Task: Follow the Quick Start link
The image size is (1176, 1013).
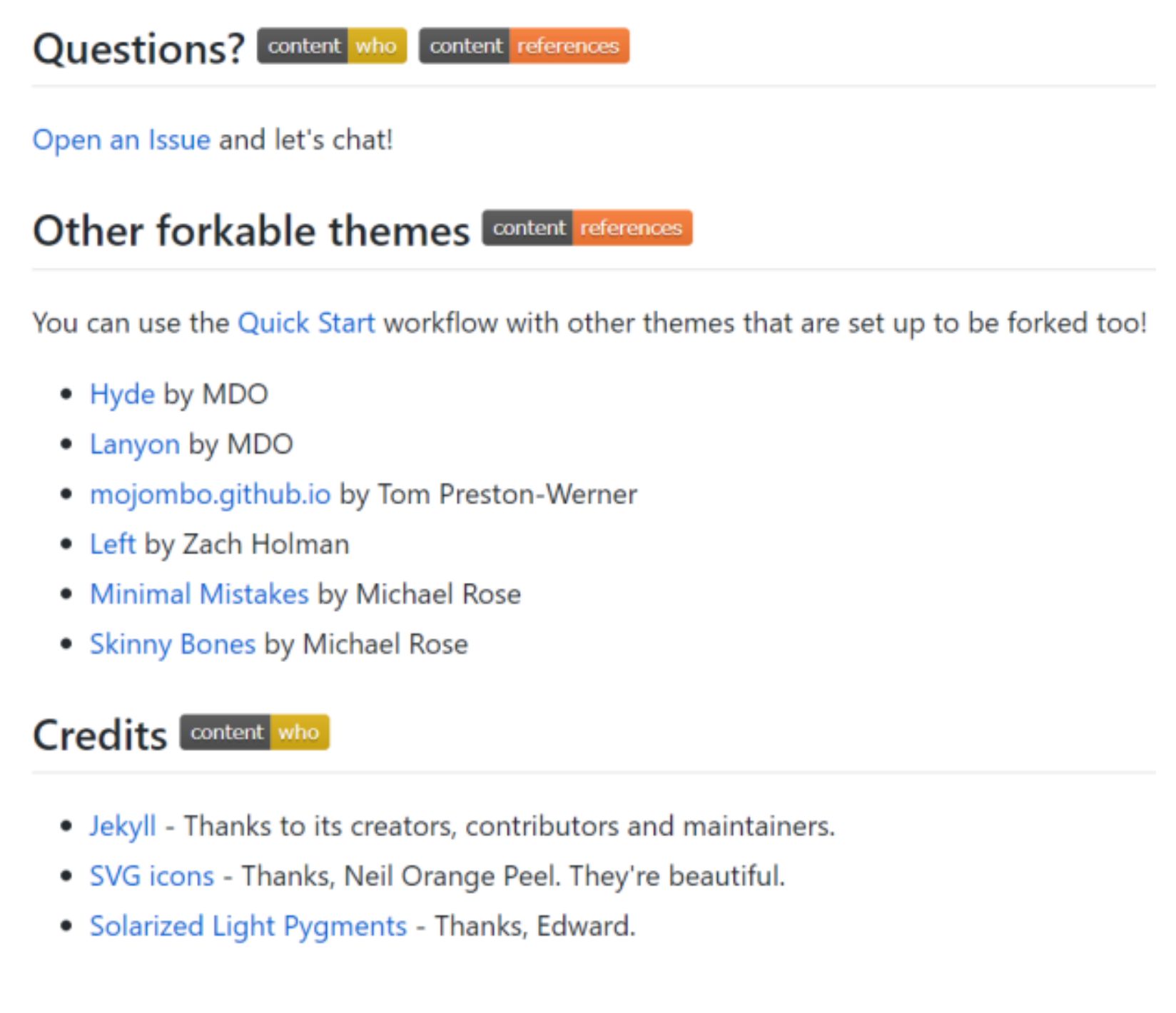Action: pyautogui.click(x=306, y=323)
